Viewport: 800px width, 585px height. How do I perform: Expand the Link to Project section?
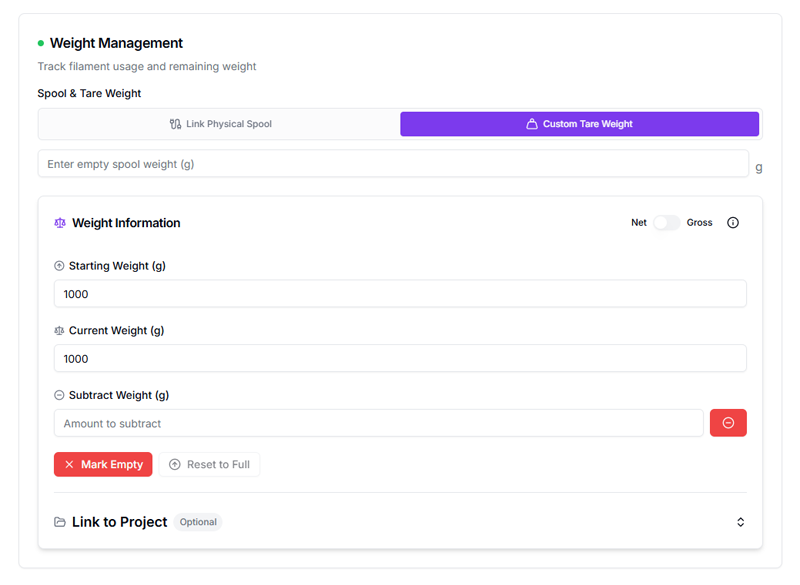(x=740, y=522)
